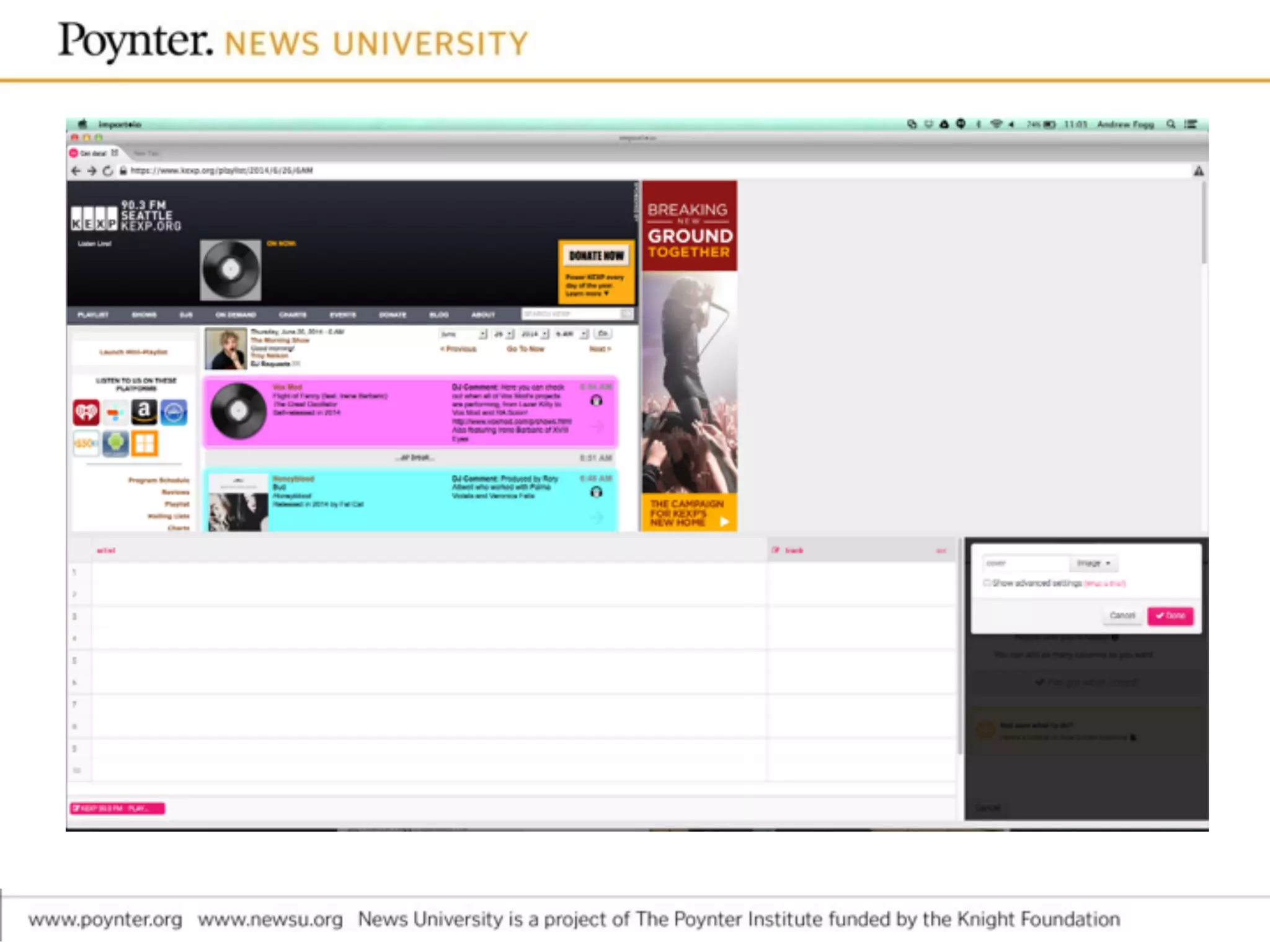Click the yellow DONATE NOW banner button
The width and height of the screenshot is (1270, 952).
coord(596,256)
